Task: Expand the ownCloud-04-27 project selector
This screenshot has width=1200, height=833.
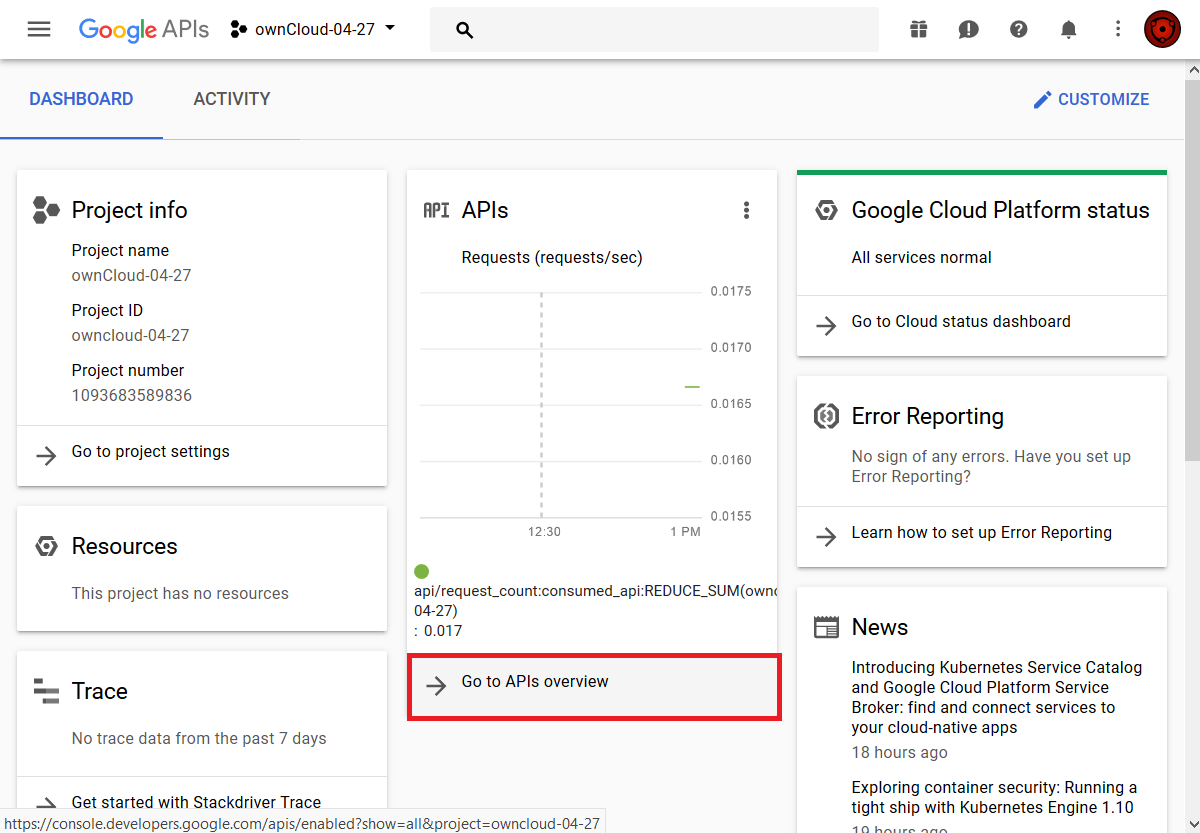Action: point(313,29)
